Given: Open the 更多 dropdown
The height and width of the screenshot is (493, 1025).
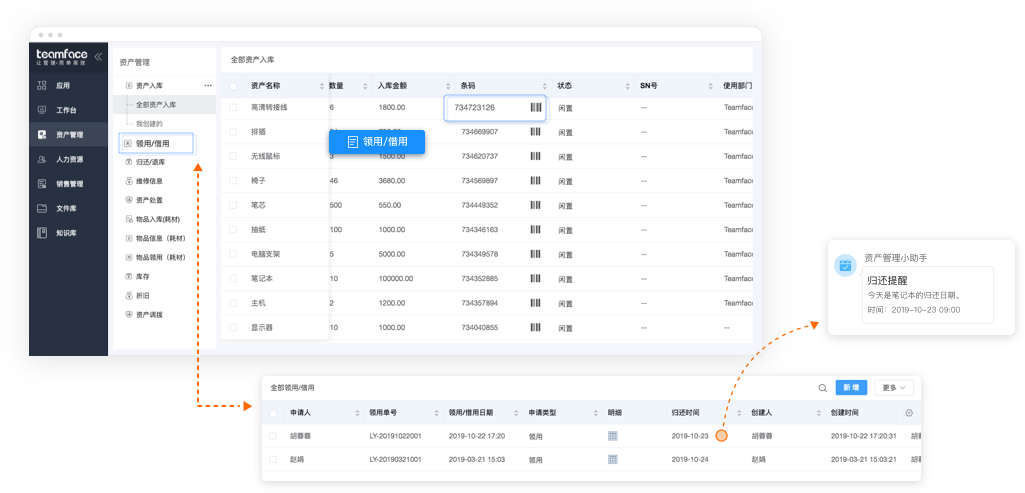Looking at the screenshot, I should [894, 388].
